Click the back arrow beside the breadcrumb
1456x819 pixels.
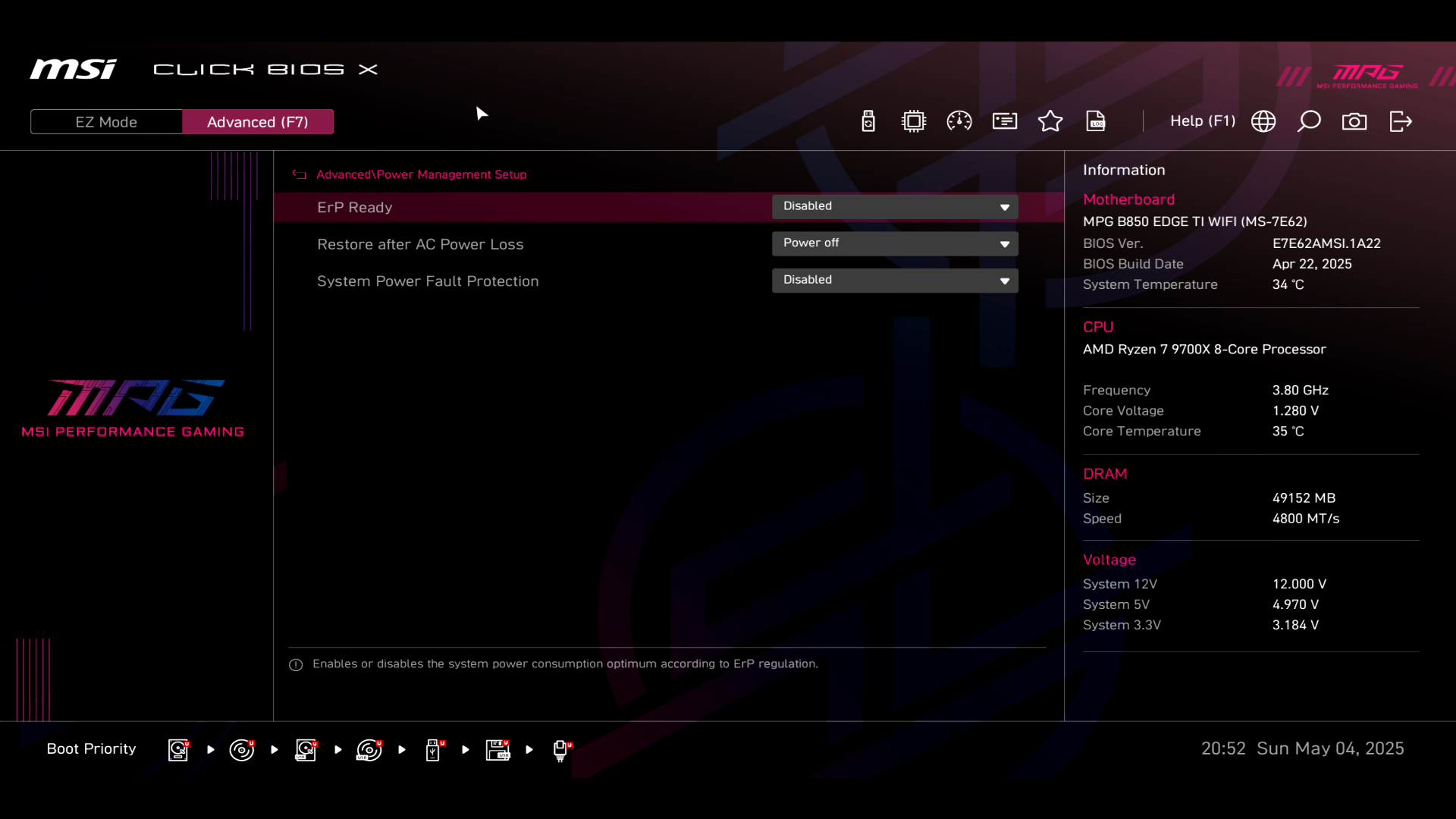300,174
